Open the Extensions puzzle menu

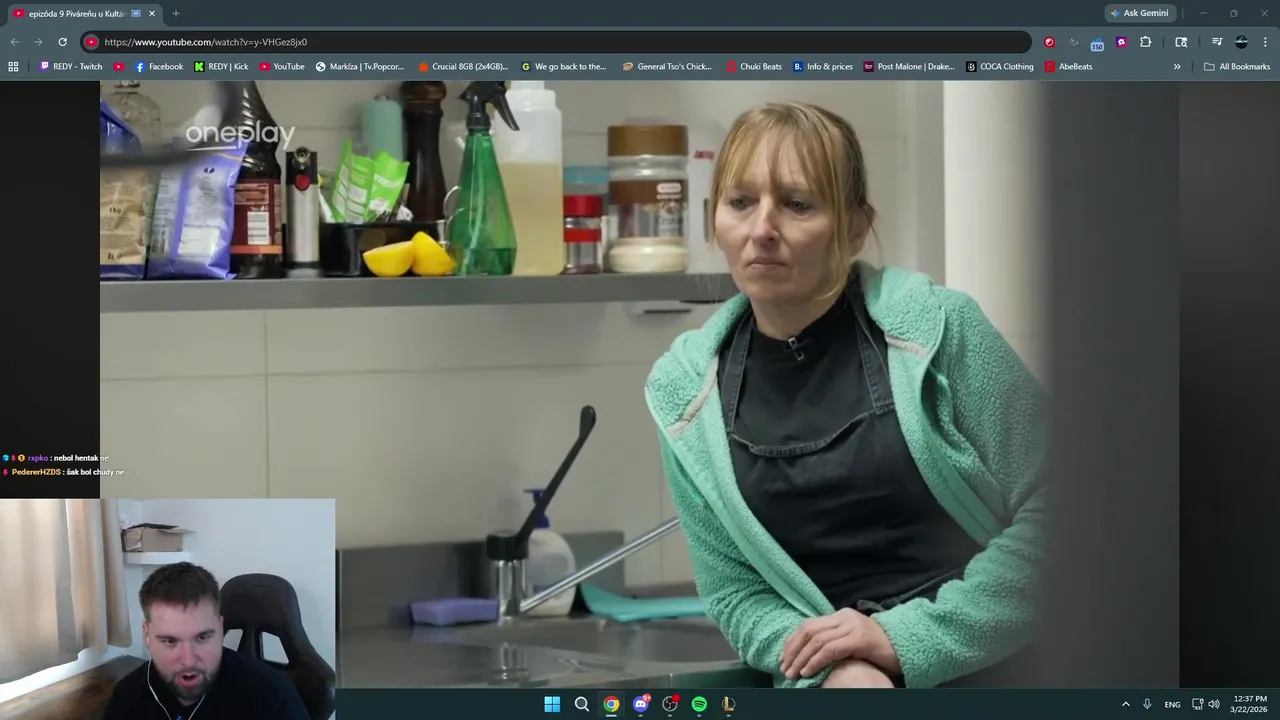(1146, 42)
